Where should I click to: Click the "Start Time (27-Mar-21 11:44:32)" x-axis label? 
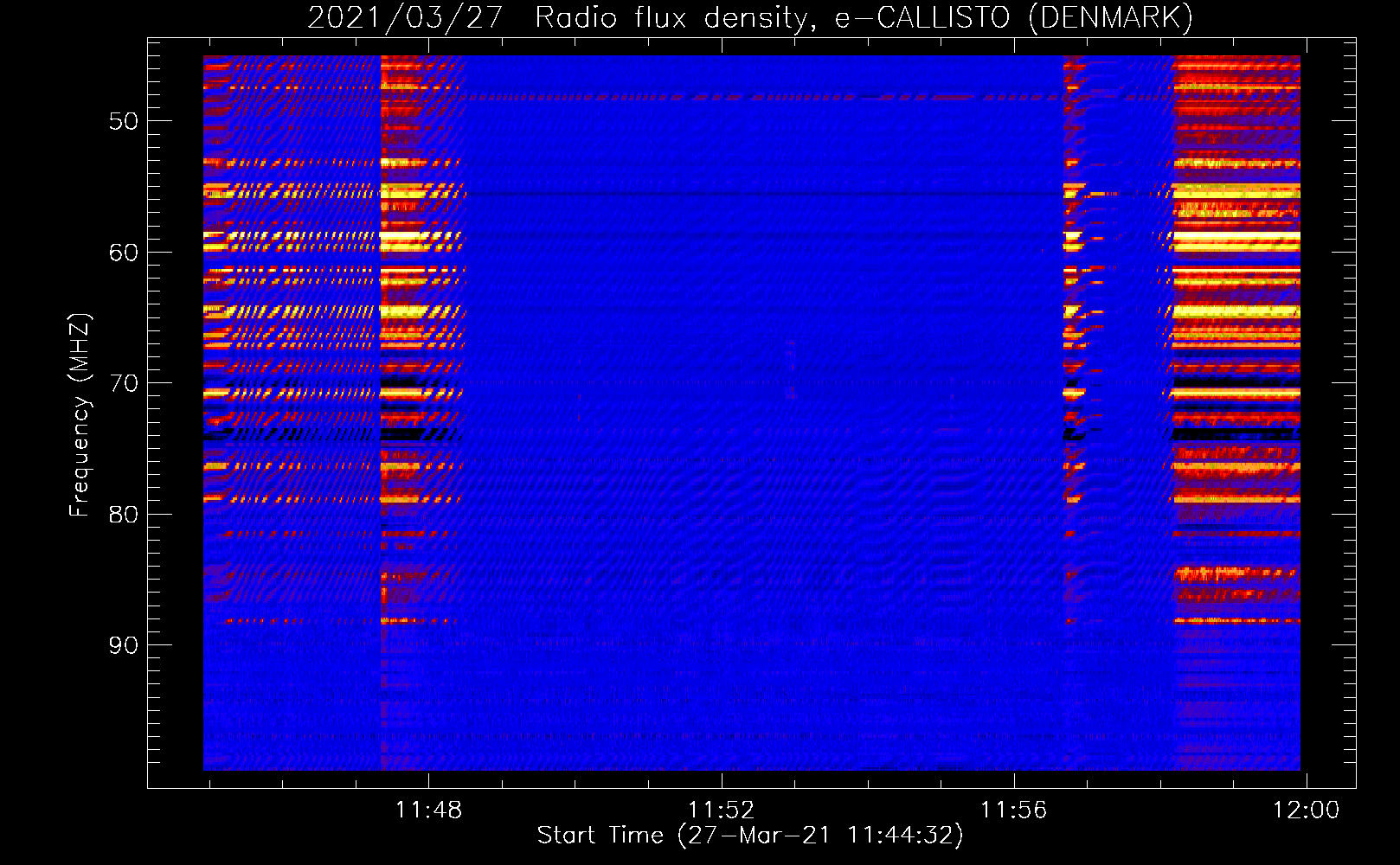coord(750,836)
